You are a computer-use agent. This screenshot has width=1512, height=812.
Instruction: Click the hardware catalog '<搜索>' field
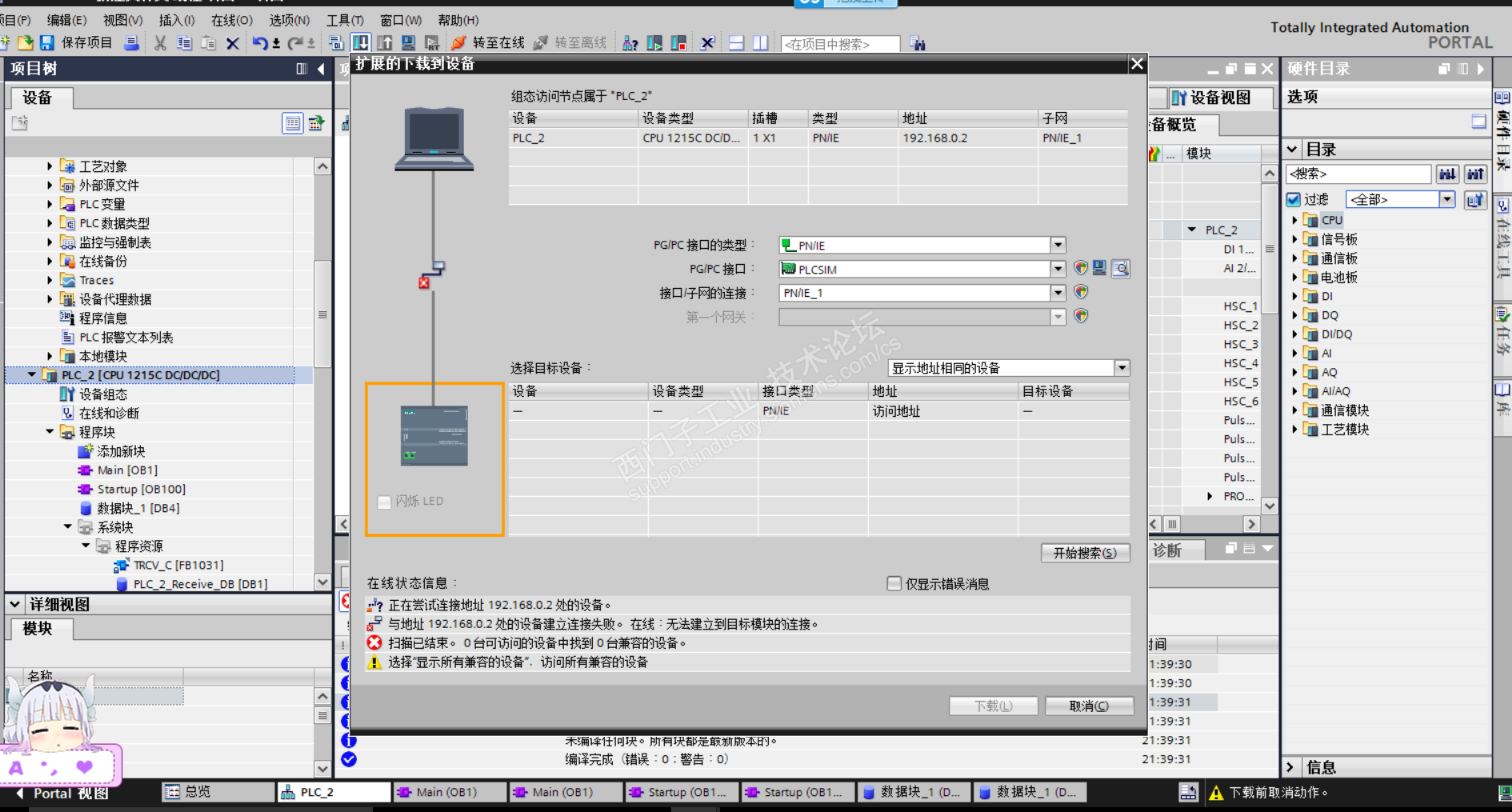pos(1358,174)
